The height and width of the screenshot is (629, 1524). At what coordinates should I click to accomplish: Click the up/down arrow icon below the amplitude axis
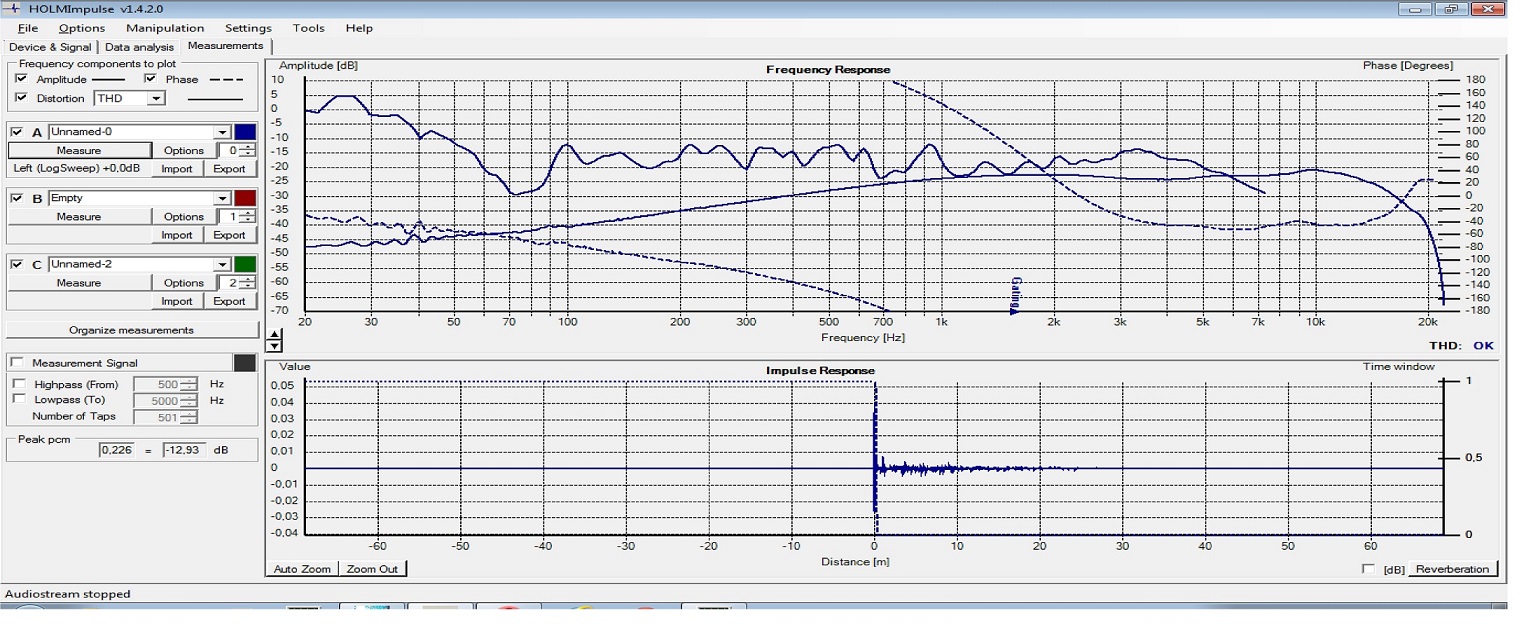click(274, 340)
